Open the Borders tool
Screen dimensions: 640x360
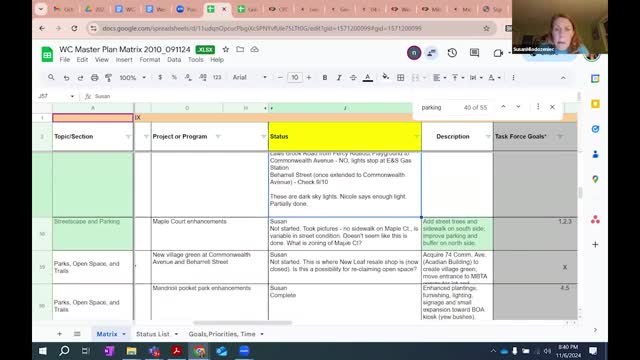400,78
